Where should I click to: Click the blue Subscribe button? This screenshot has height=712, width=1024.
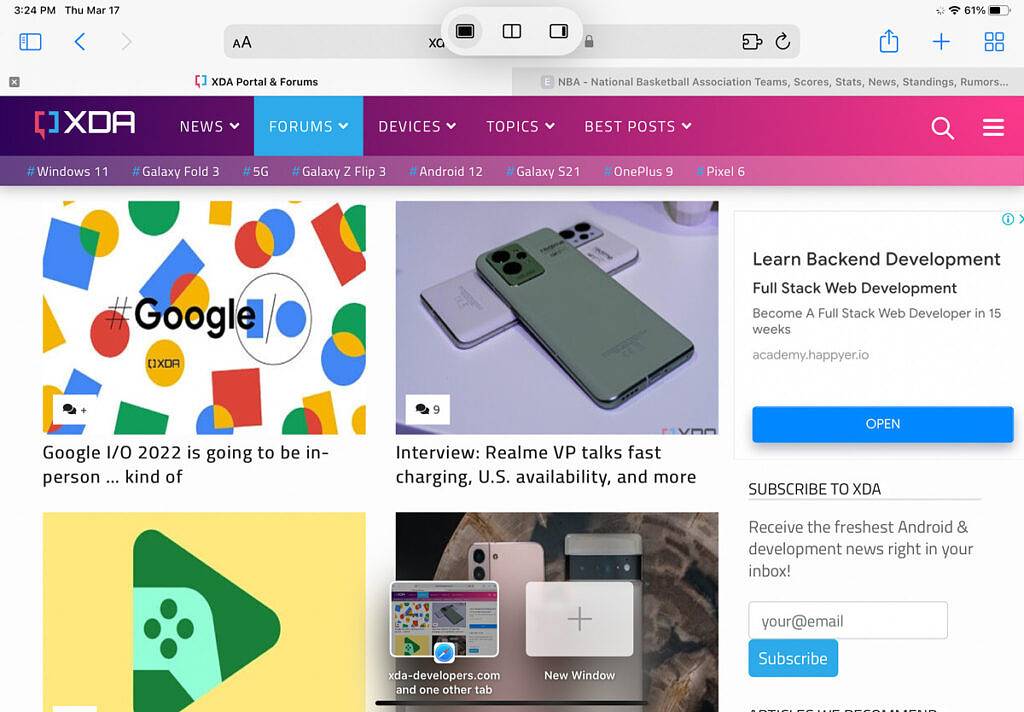793,658
